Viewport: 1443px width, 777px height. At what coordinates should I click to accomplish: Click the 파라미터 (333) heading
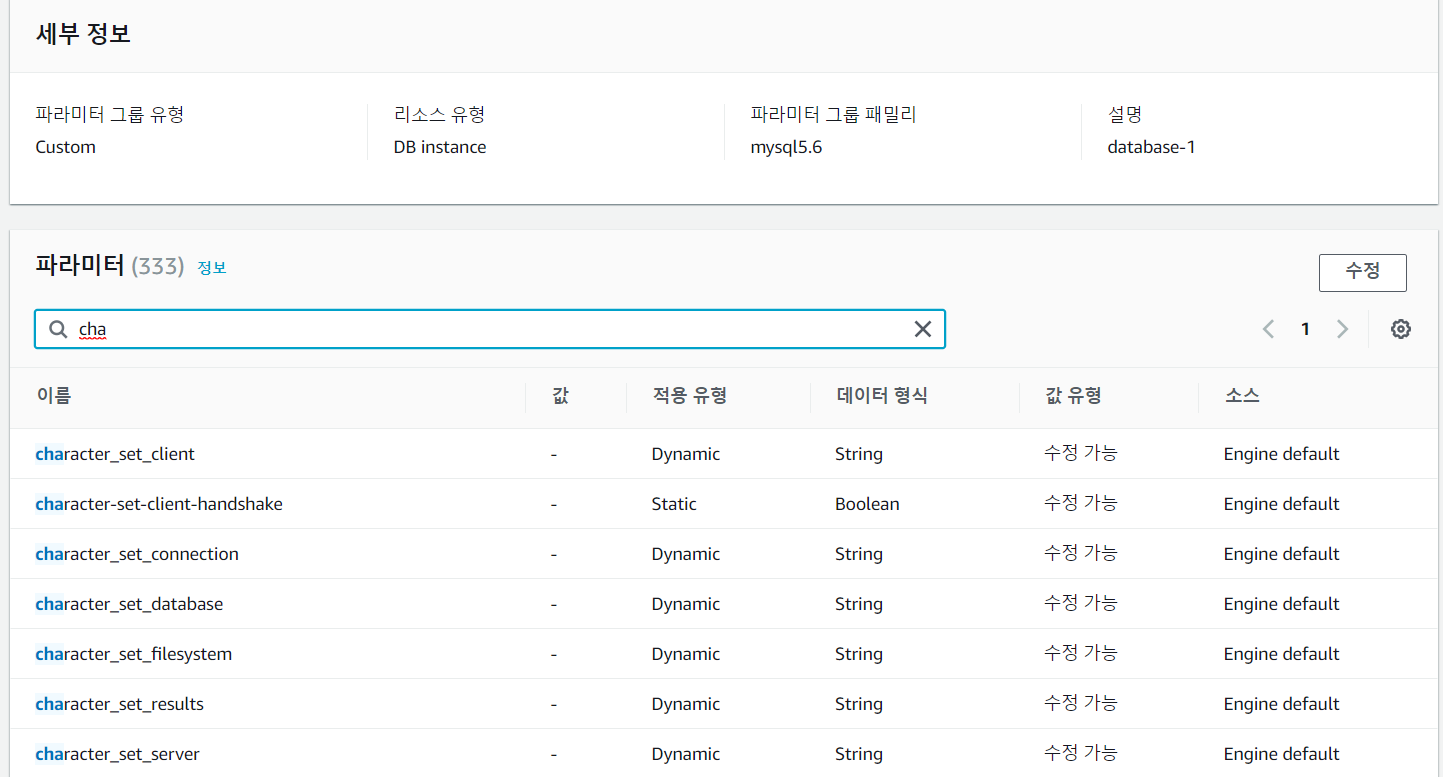(110, 266)
